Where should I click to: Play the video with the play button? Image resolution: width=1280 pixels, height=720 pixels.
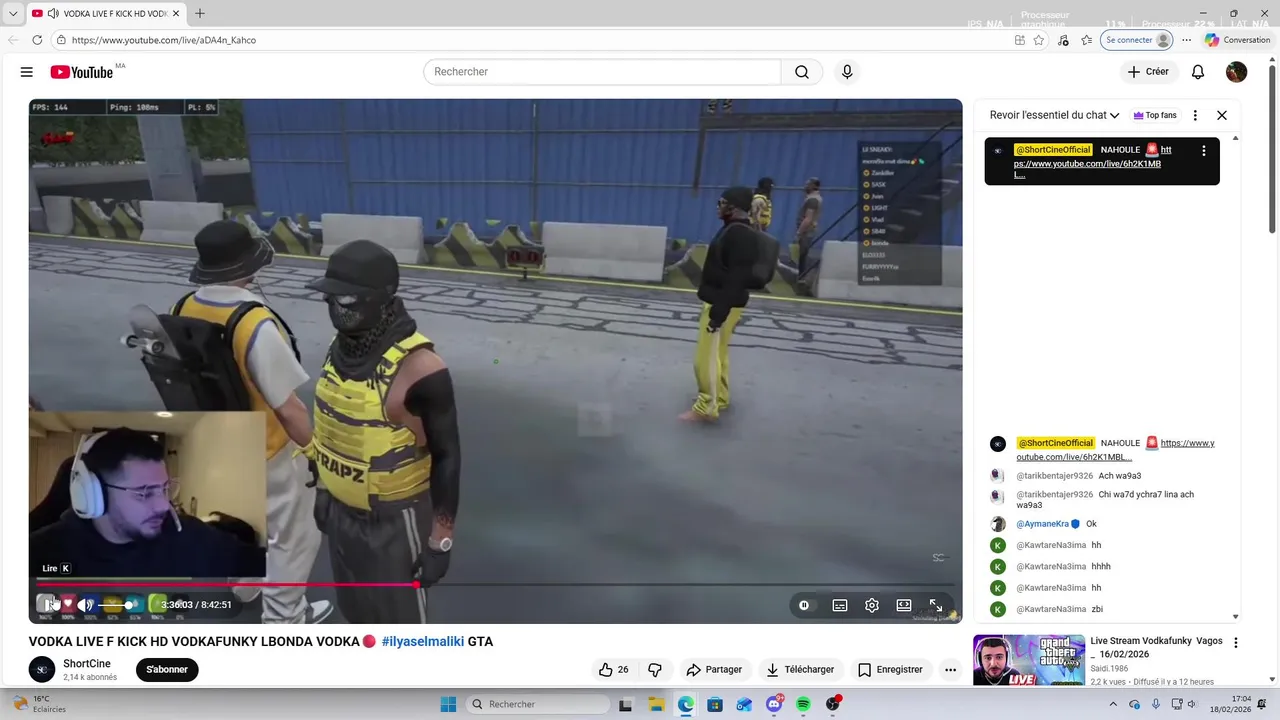tap(47, 604)
